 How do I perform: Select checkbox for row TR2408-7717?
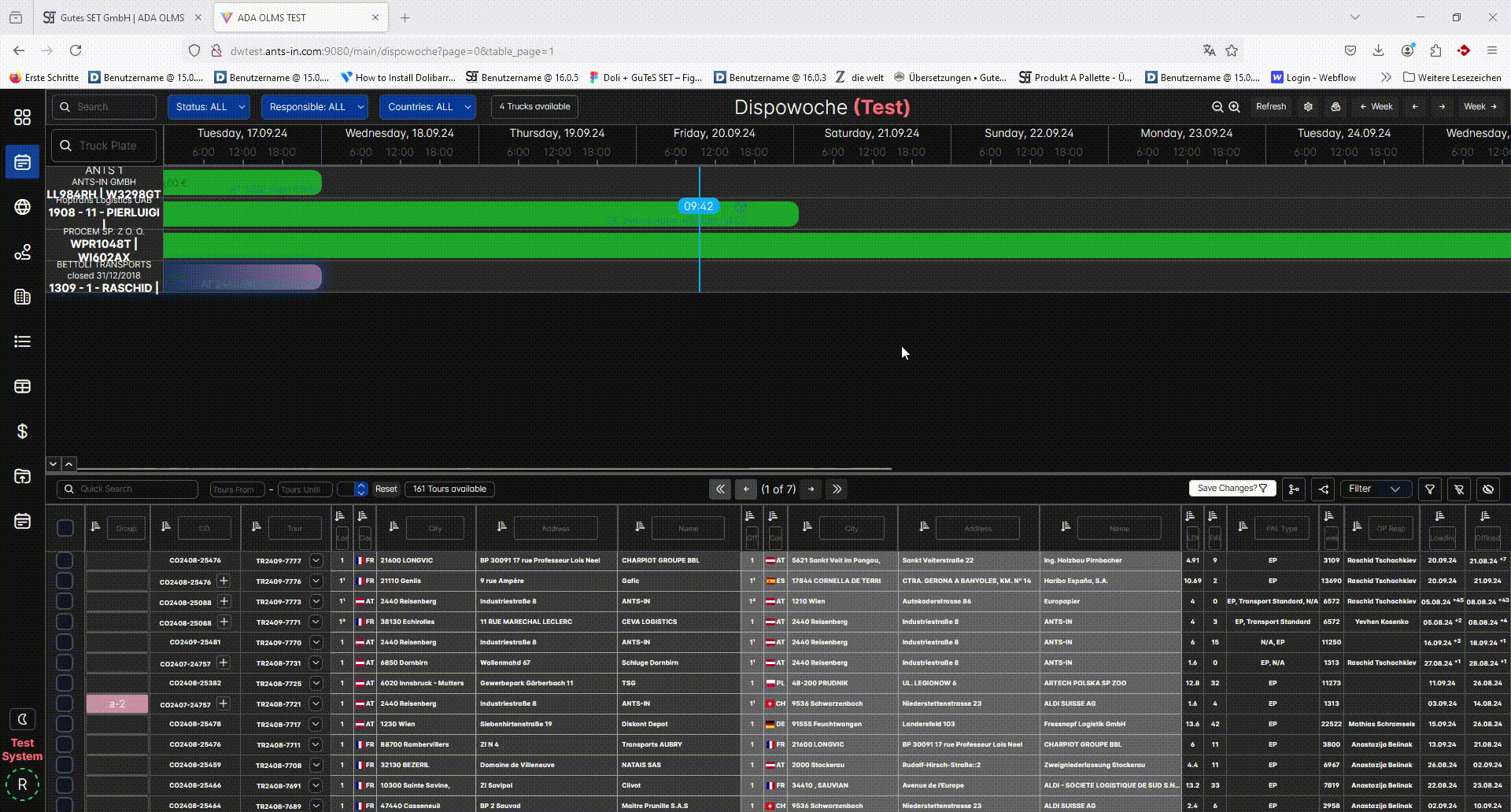65,724
